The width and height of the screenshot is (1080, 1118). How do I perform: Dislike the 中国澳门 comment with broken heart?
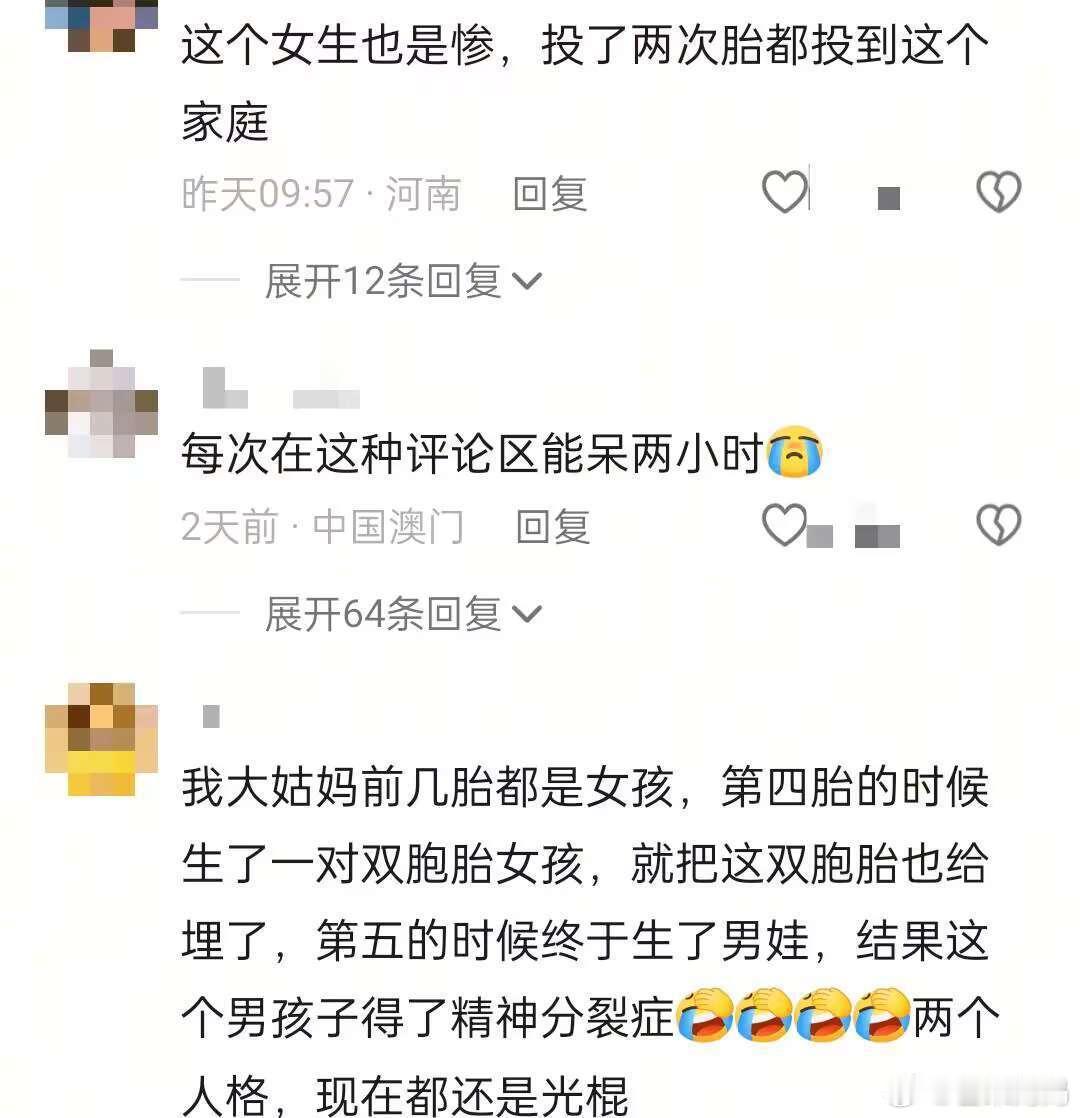click(998, 525)
